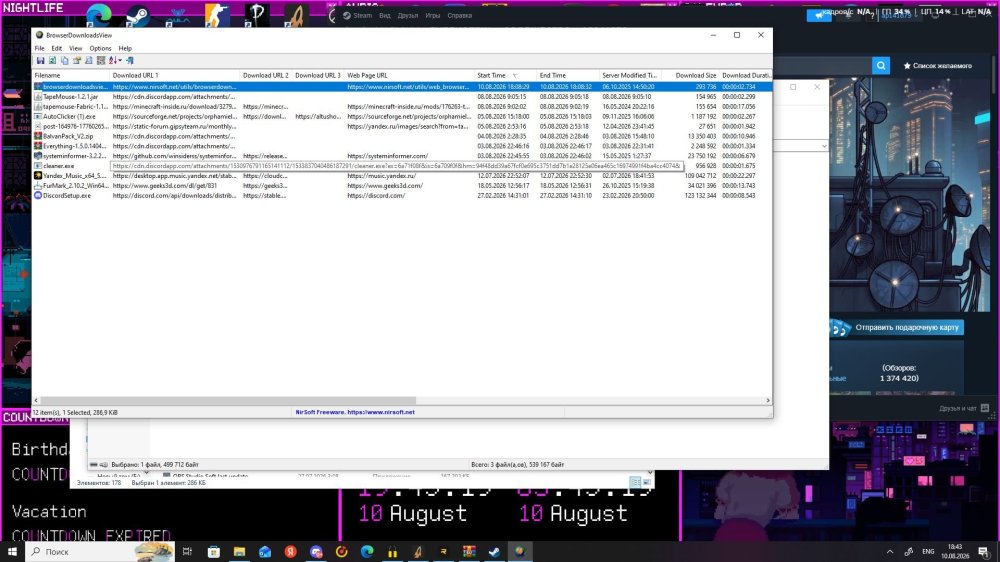Select the Yandex_Music_x64 file icon
The width and height of the screenshot is (1000, 562).
tap(38, 176)
